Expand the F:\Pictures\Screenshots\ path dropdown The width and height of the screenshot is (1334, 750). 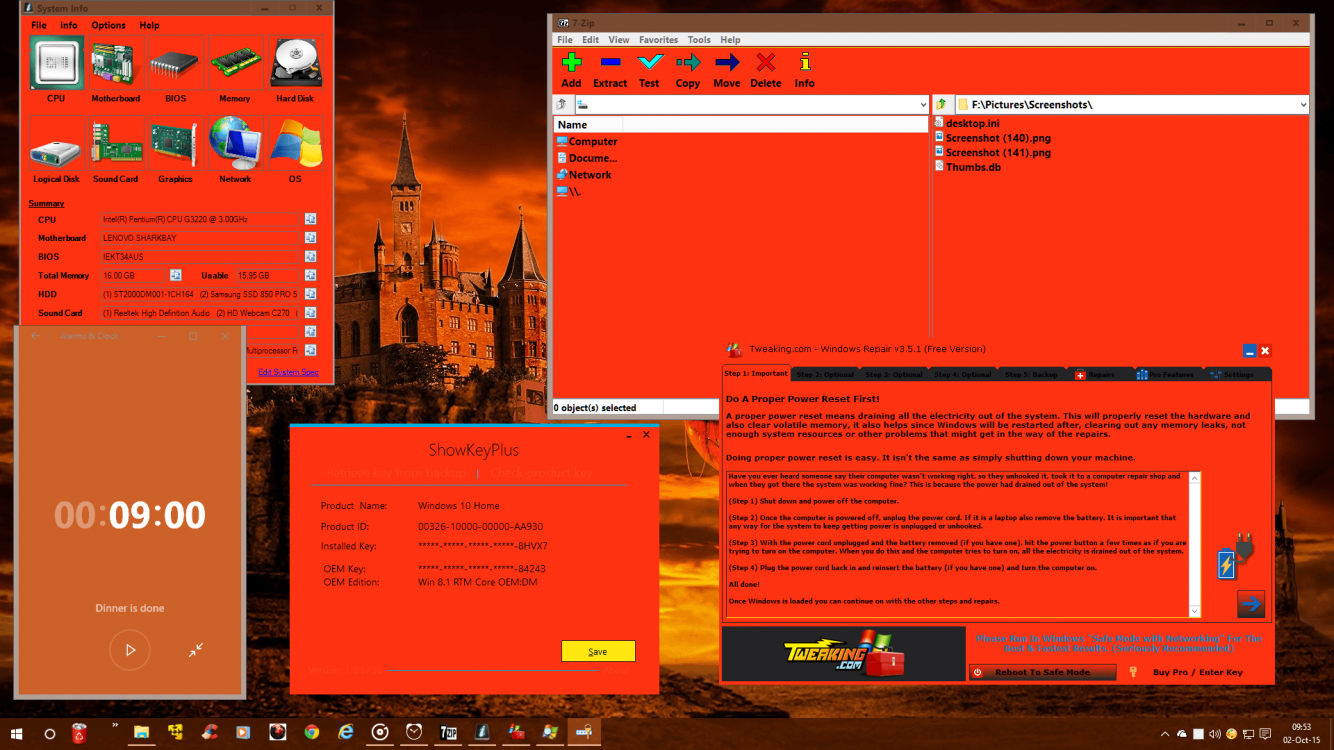tap(1302, 104)
